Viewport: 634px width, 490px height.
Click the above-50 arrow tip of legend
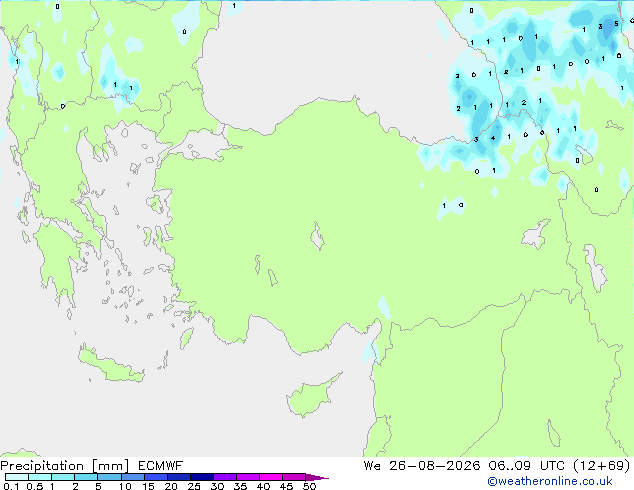point(317,477)
